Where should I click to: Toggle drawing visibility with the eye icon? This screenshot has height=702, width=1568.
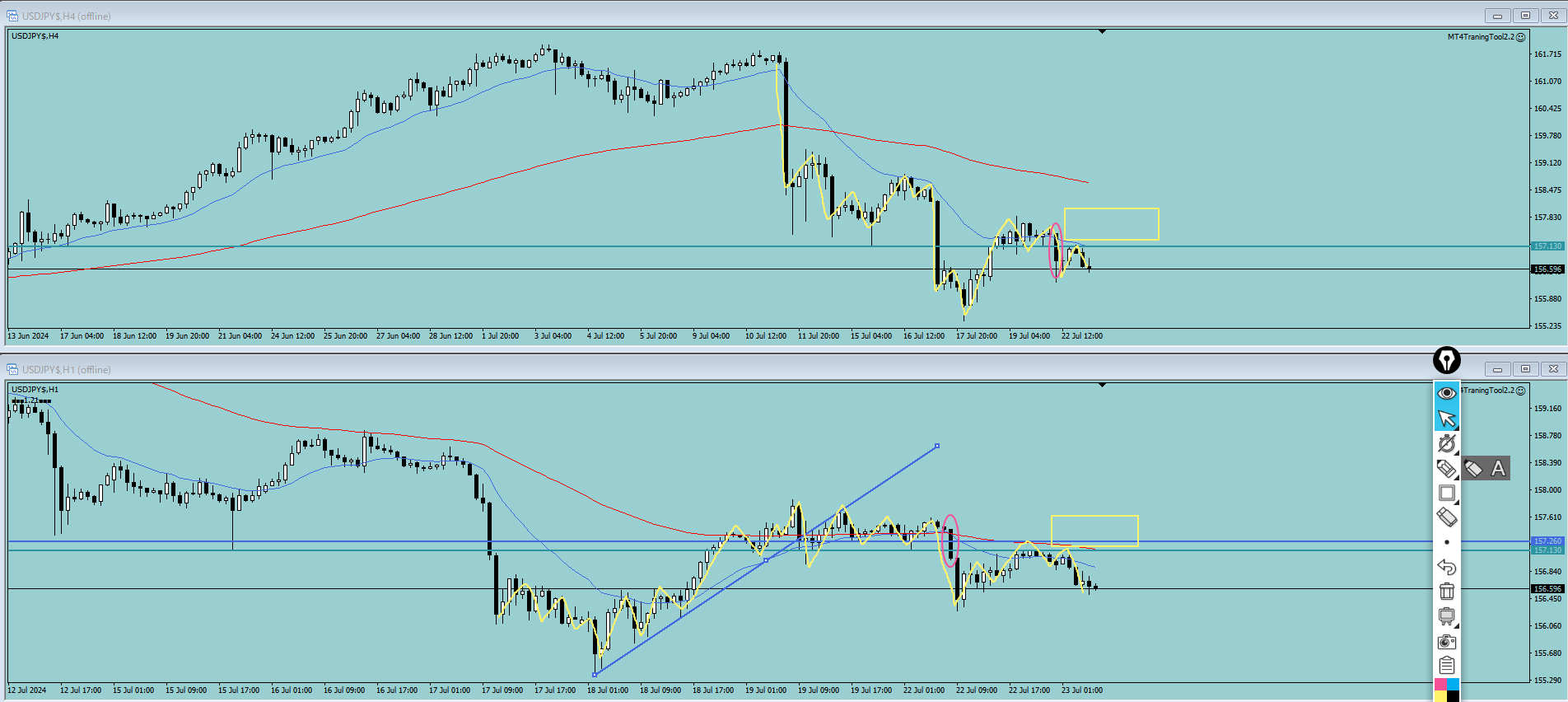(x=1446, y=394)
